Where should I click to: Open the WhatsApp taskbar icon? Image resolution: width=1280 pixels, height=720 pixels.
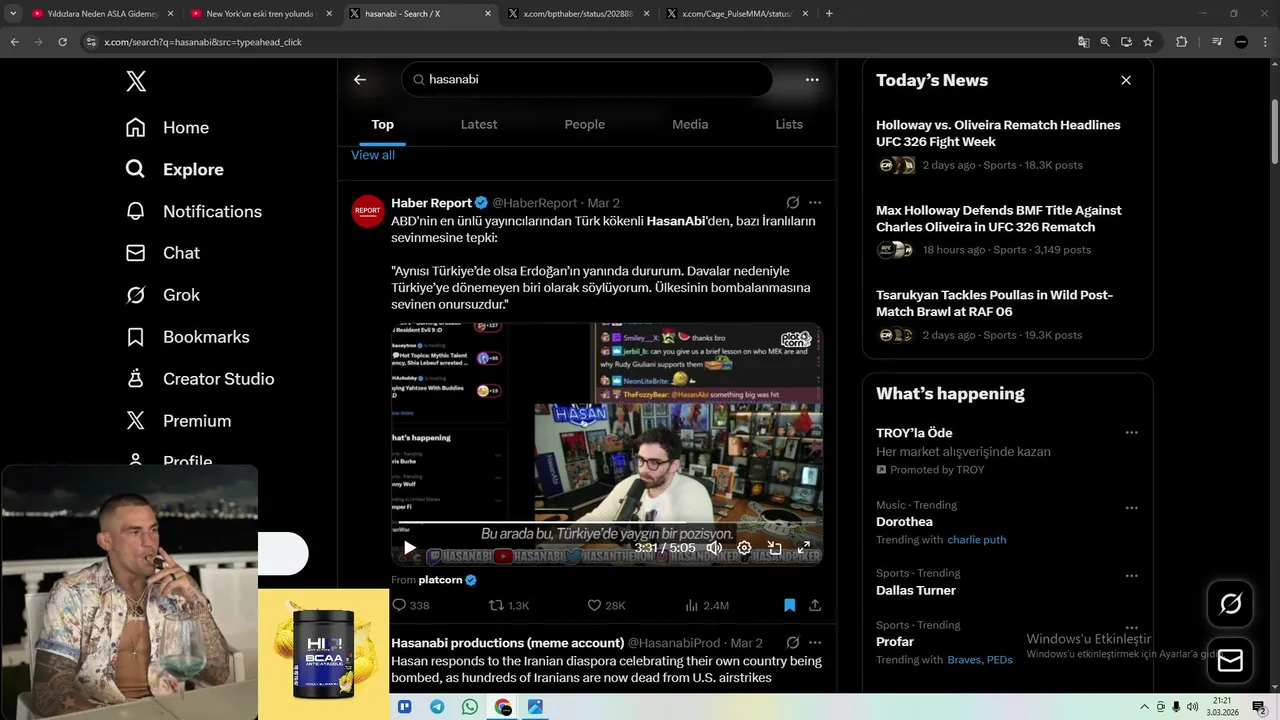click(x=470, y=707)
